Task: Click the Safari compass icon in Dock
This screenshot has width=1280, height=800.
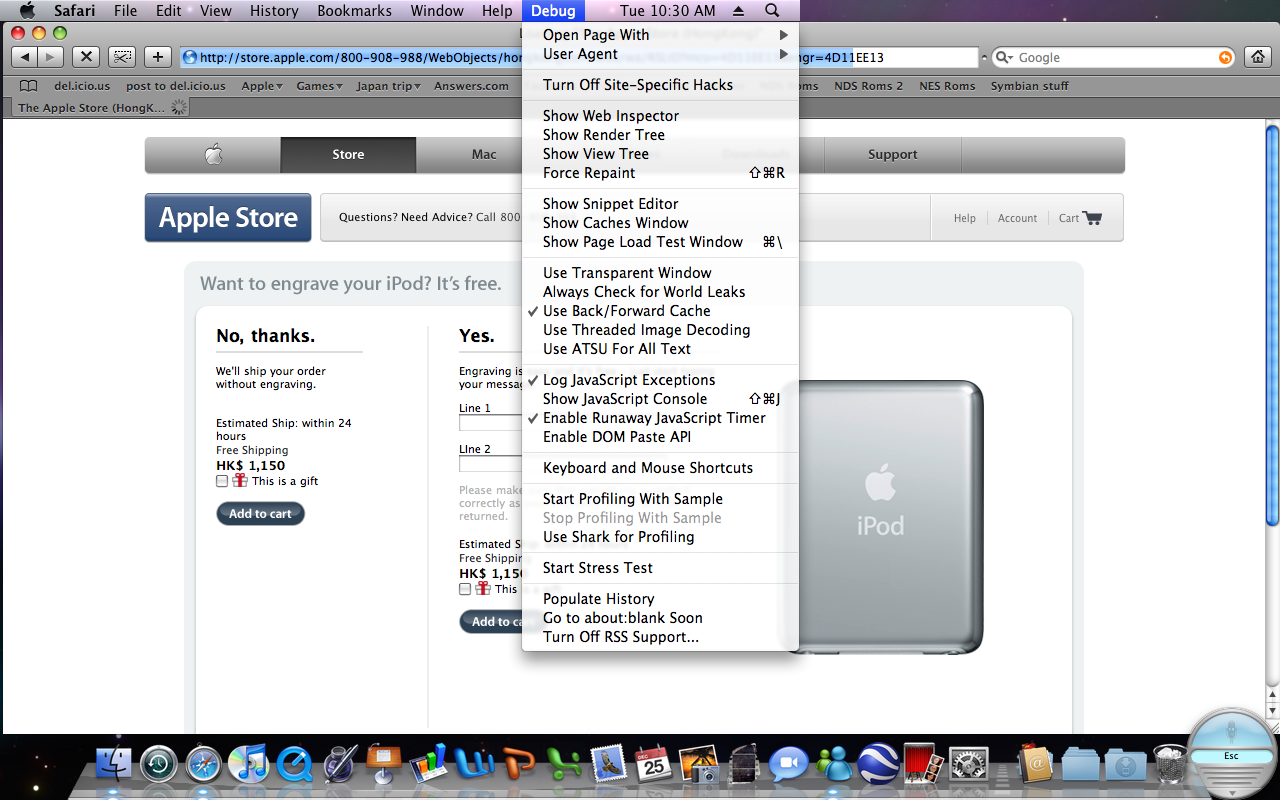Action: pos(204,765)
